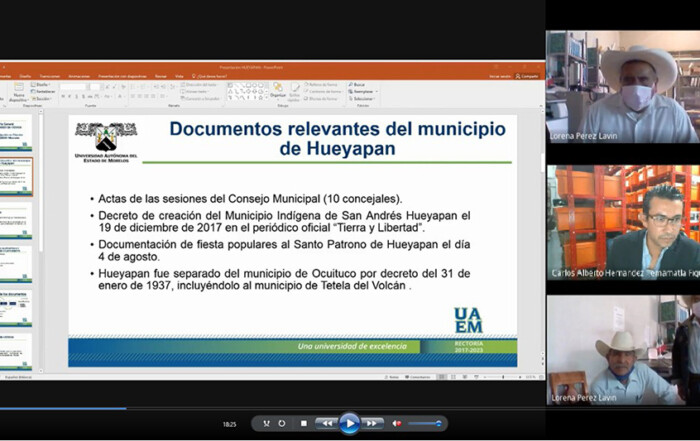Expand the Reemplazar dropdown in ribbon
This screenshot has width=700, height=441.
coord(362,92)
